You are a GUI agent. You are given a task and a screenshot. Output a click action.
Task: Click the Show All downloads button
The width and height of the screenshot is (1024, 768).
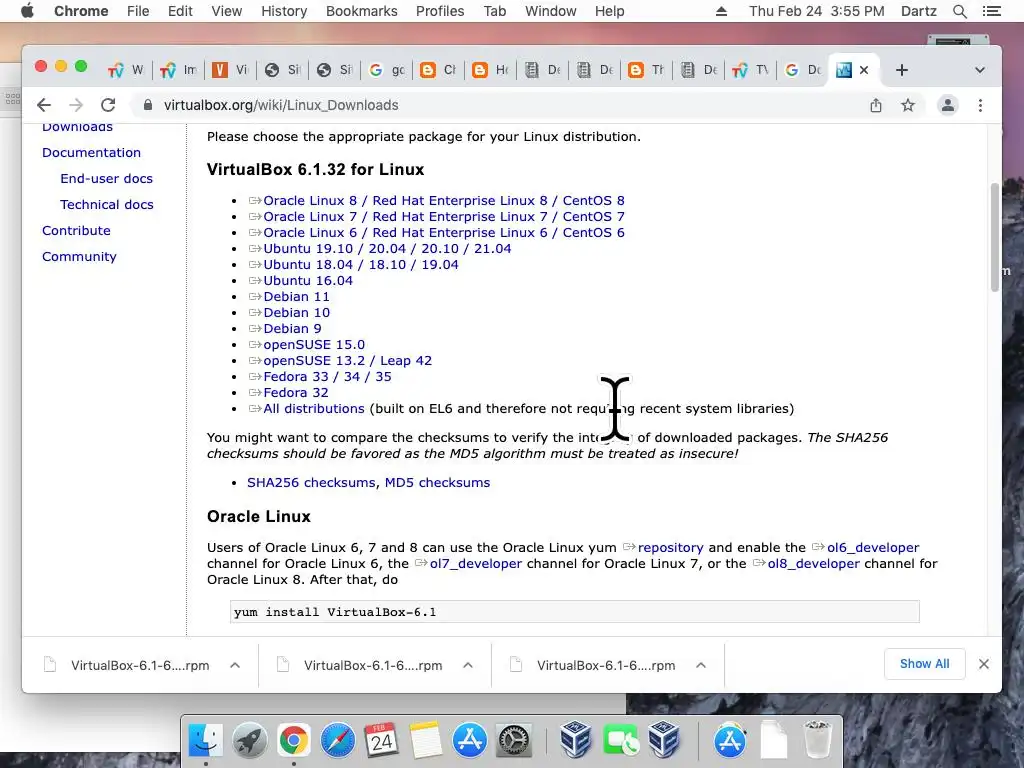[x=924, y=664]
